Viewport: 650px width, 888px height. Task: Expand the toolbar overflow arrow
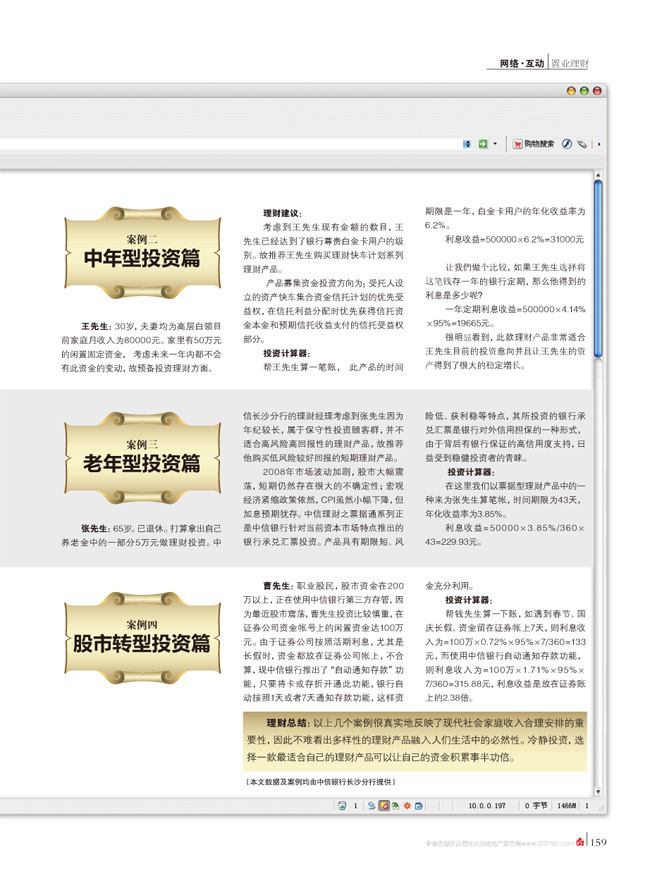pyautogui.click(x=599, y=144)
